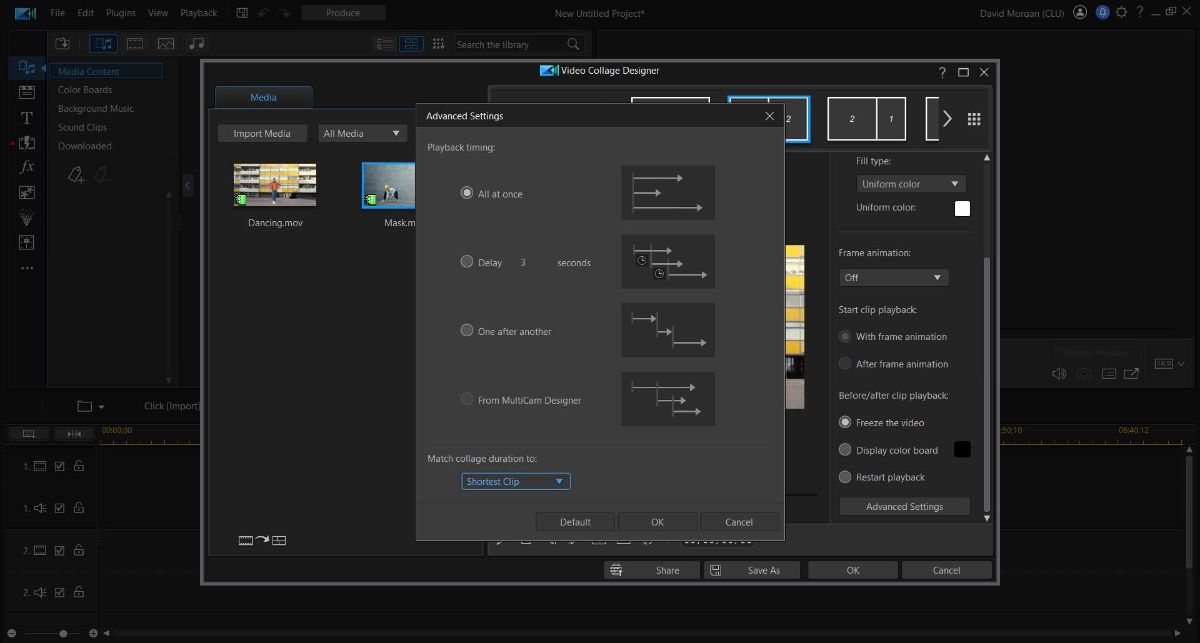Image resolution: width=1200 pixels, height=643 pixels.
Task: Open the Playback menu
Action: tap(198, 12)
